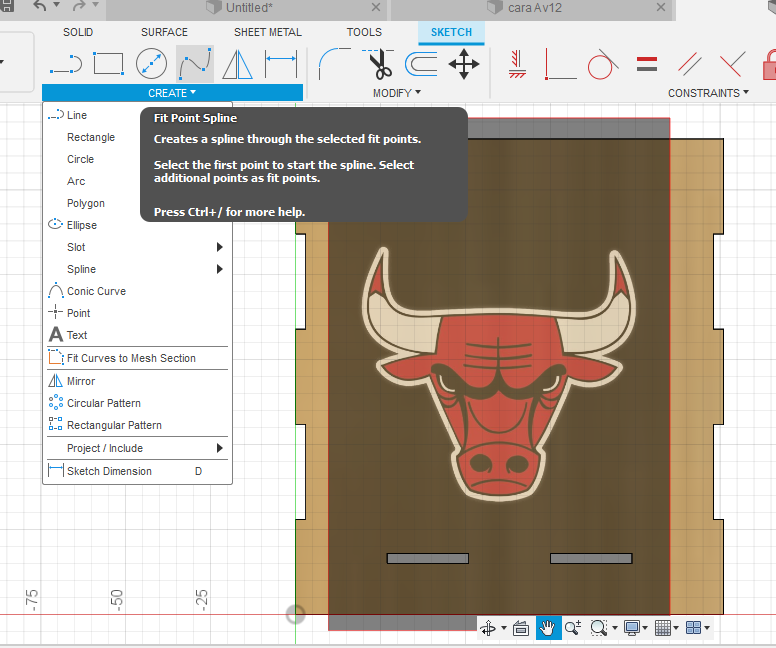Select the Offset tool icon

(421, 64)
